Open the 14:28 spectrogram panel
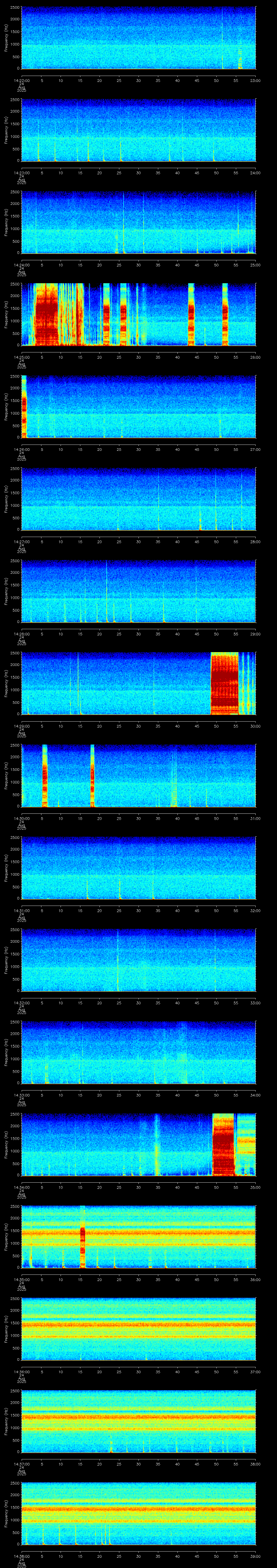277x1568 pixels. (x=138, y=591)
